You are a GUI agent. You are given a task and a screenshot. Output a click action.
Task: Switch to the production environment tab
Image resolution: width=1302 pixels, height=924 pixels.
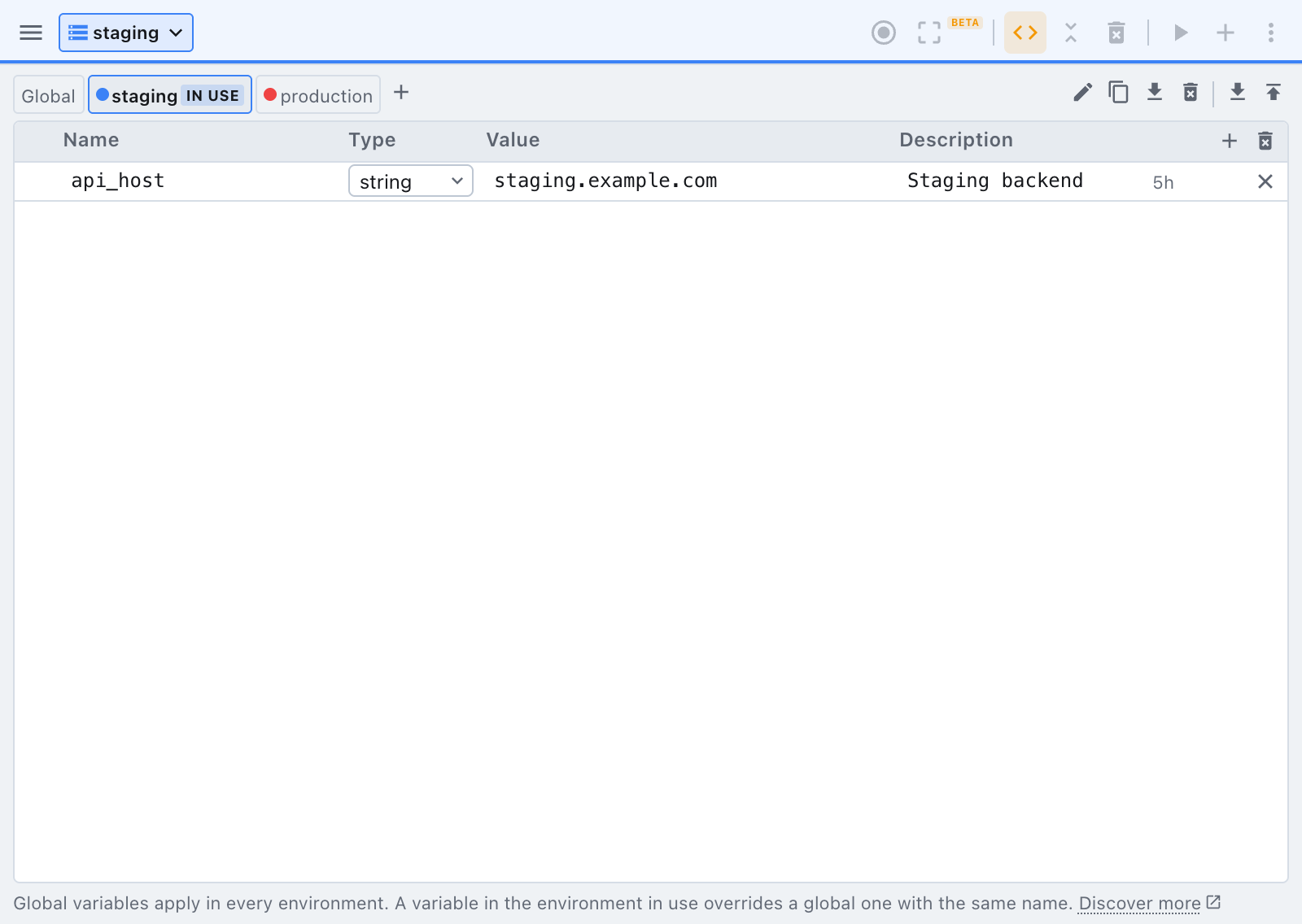coord(318,95)
